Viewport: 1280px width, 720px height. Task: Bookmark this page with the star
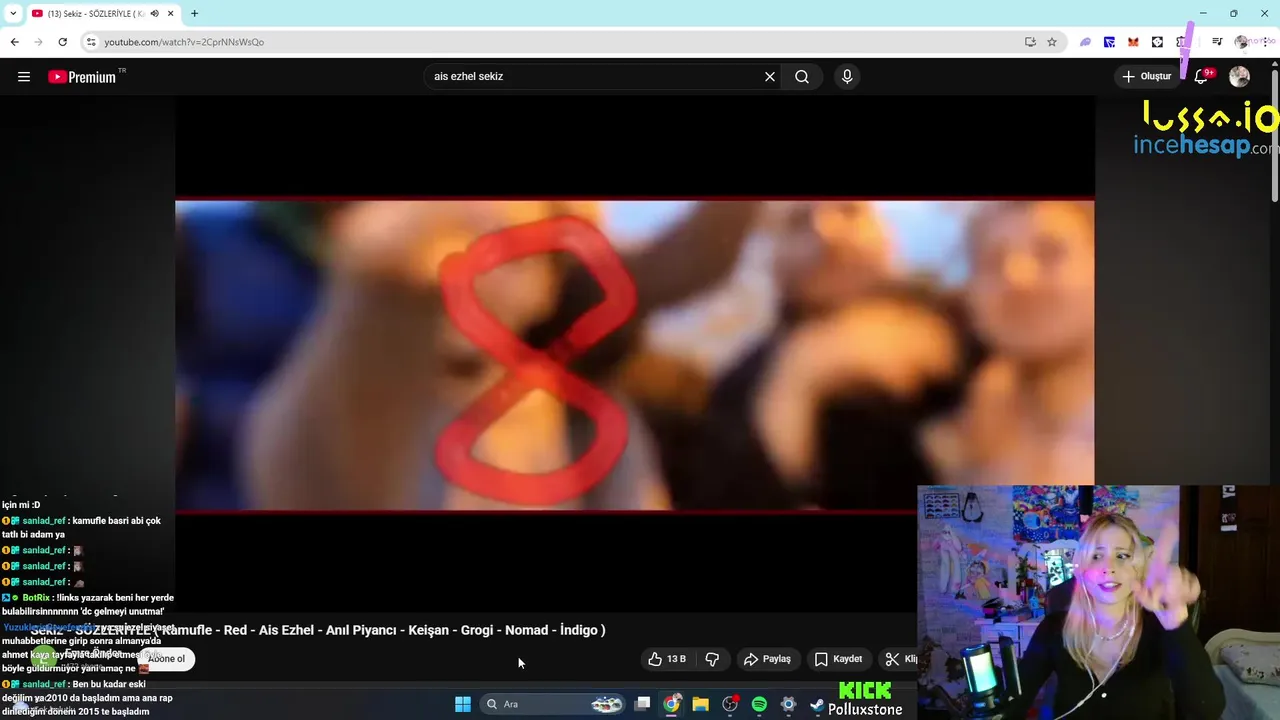pyautogui.click(x=1052, y=42)
